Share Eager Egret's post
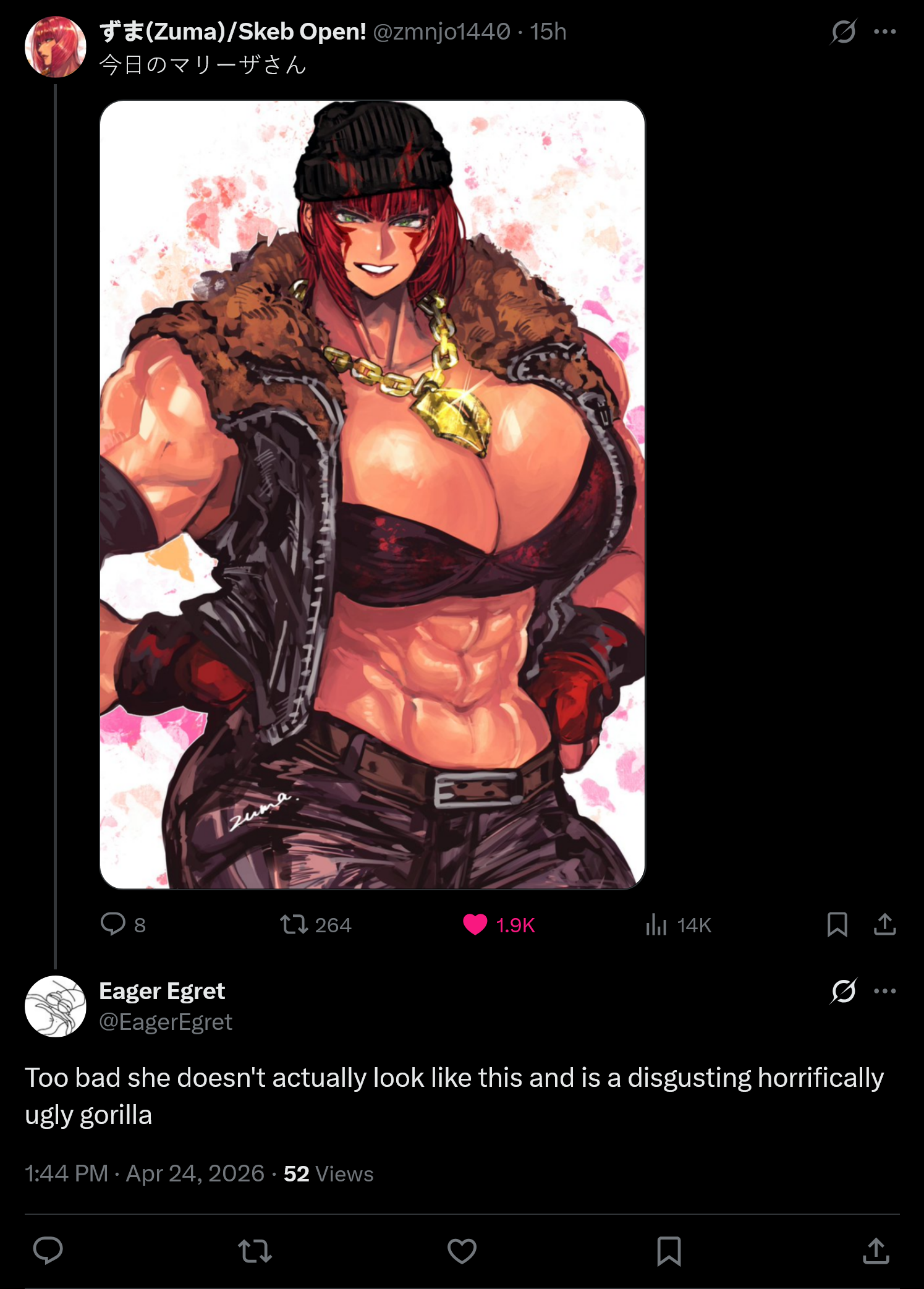This screenshot has height=1289, width=924. click(876, 1251)
